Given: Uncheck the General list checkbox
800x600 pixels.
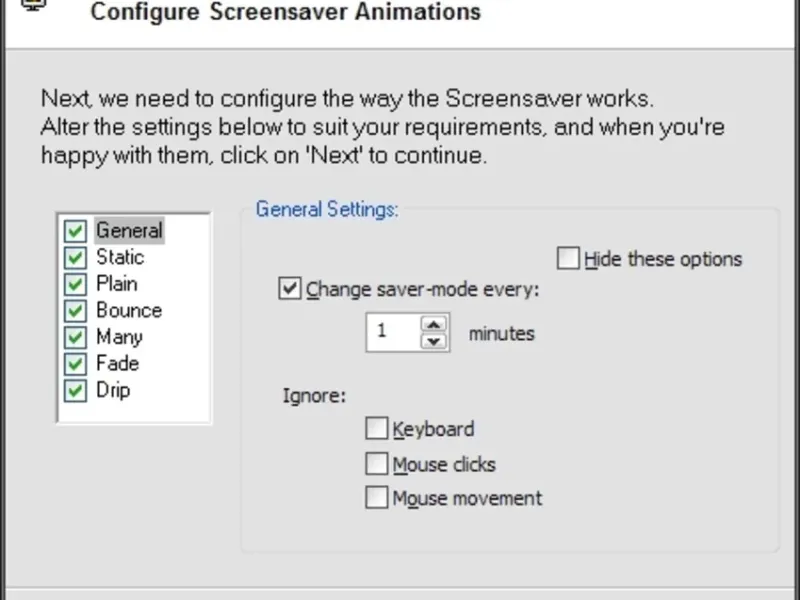Looking at the screenshot, I should click(x=75, y=231).
